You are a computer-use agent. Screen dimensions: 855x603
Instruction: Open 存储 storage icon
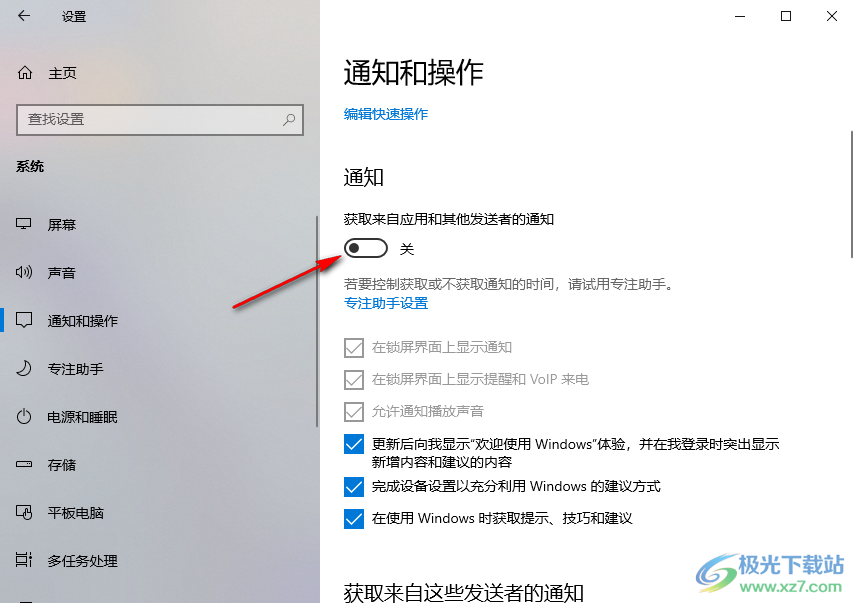point(23,465)
